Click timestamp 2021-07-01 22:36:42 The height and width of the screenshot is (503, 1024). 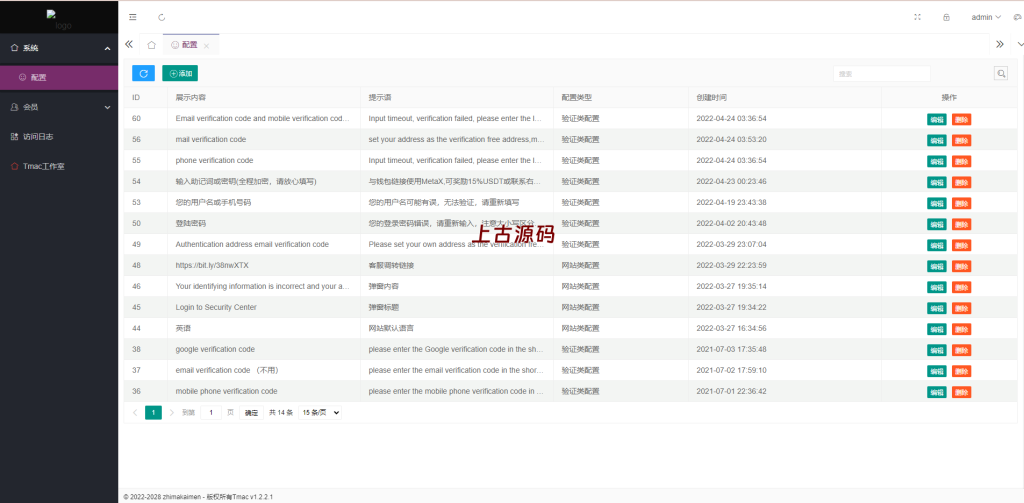coord(731,391)
